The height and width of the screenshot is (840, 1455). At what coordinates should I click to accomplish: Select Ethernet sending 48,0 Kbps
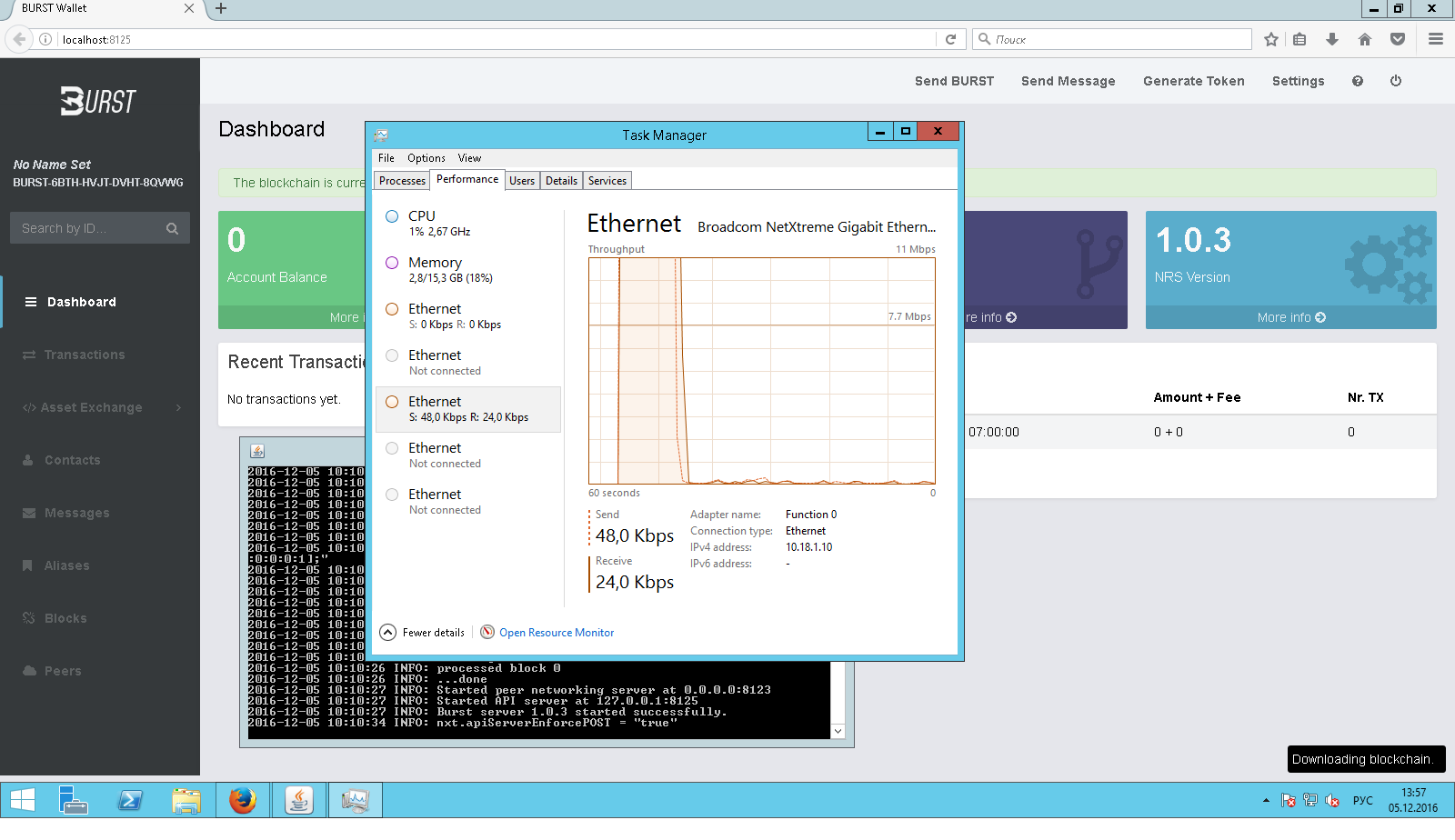tap(468, 409)
